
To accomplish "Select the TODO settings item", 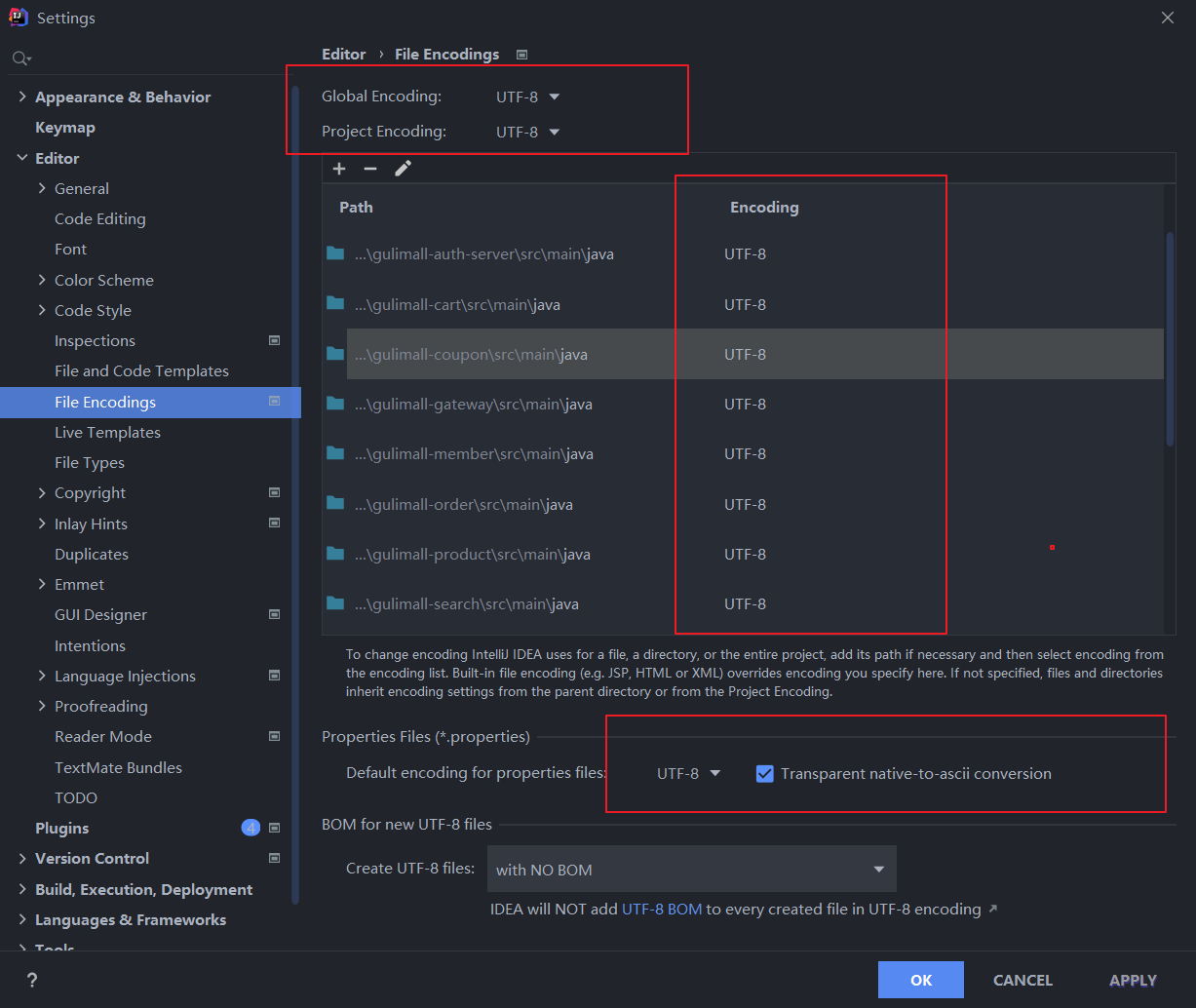I will tap(76, 797).
